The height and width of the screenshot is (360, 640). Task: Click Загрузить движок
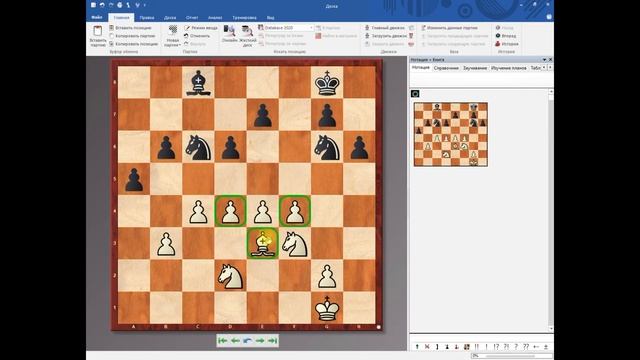(386, 36)
